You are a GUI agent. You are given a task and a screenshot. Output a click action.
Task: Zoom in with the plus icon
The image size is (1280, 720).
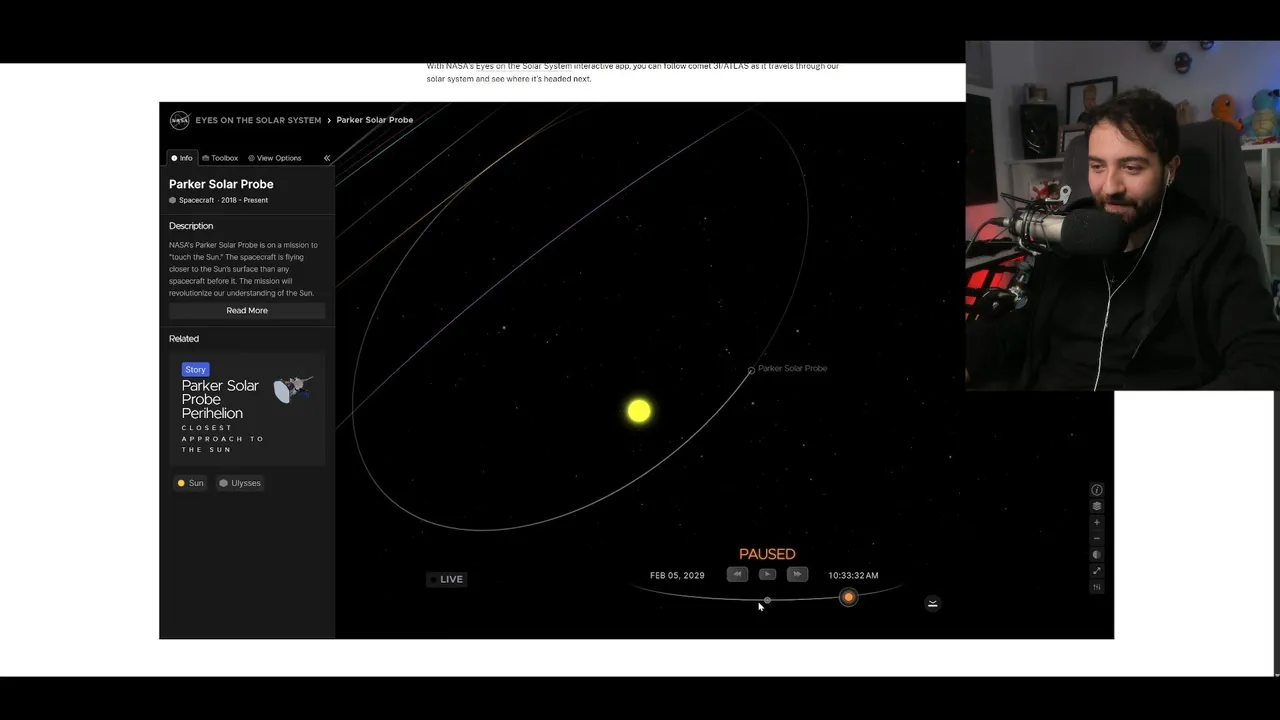tap(1097, 522)
